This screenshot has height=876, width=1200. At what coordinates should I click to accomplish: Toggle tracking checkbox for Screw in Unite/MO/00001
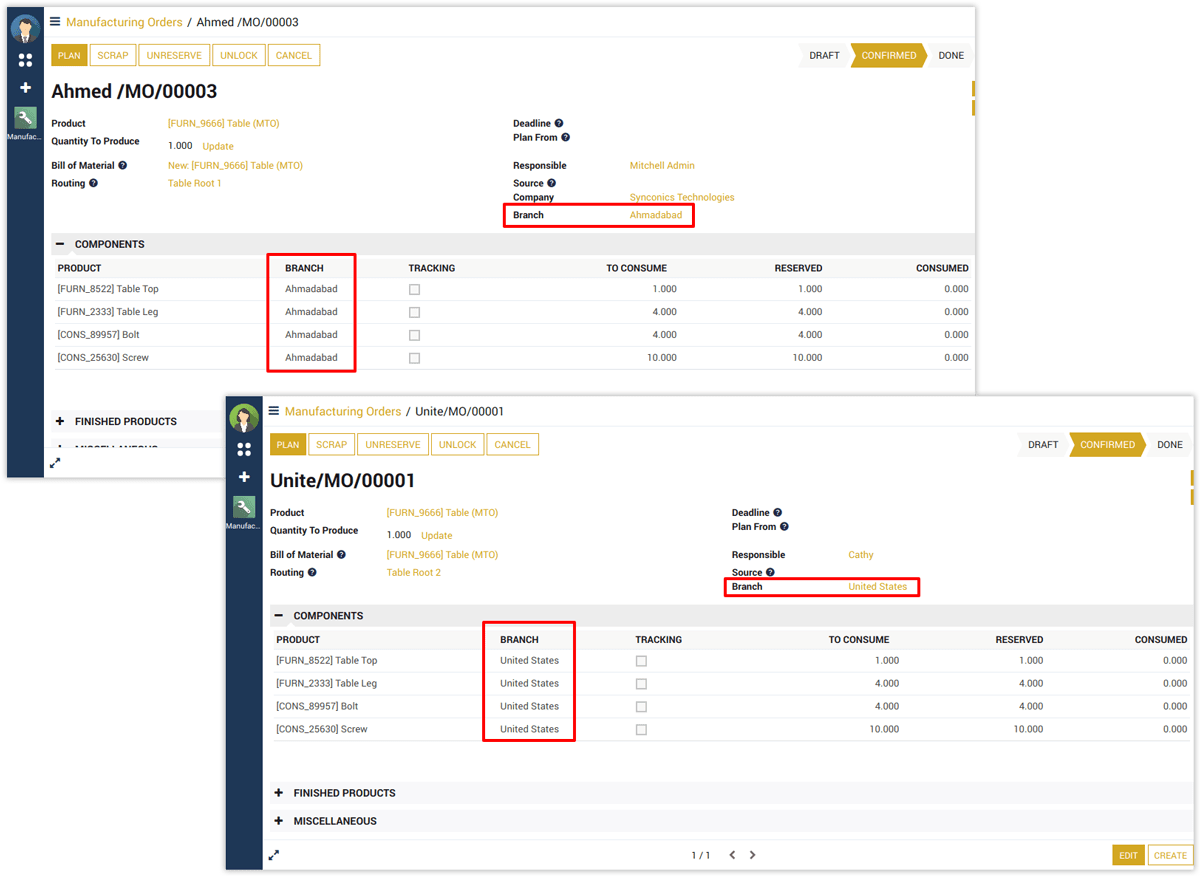[641, 729]
